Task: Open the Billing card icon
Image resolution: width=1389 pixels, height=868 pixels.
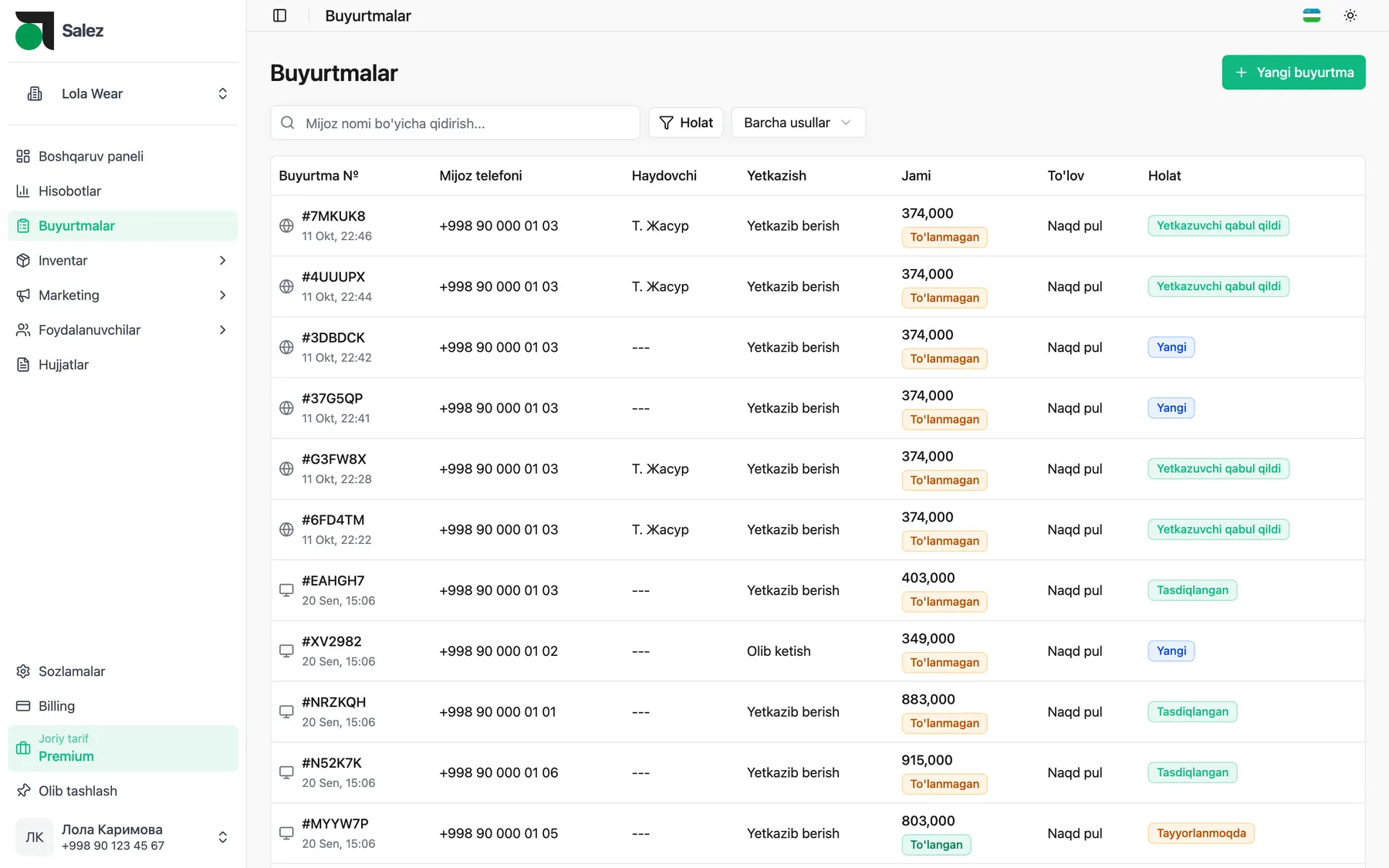Action: point(23,706)
